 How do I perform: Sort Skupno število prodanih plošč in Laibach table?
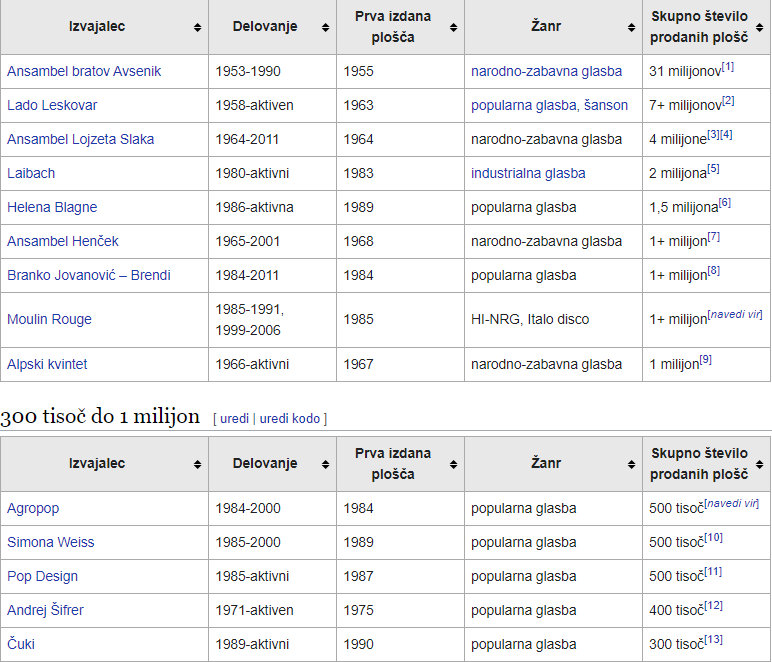(760, 27)
